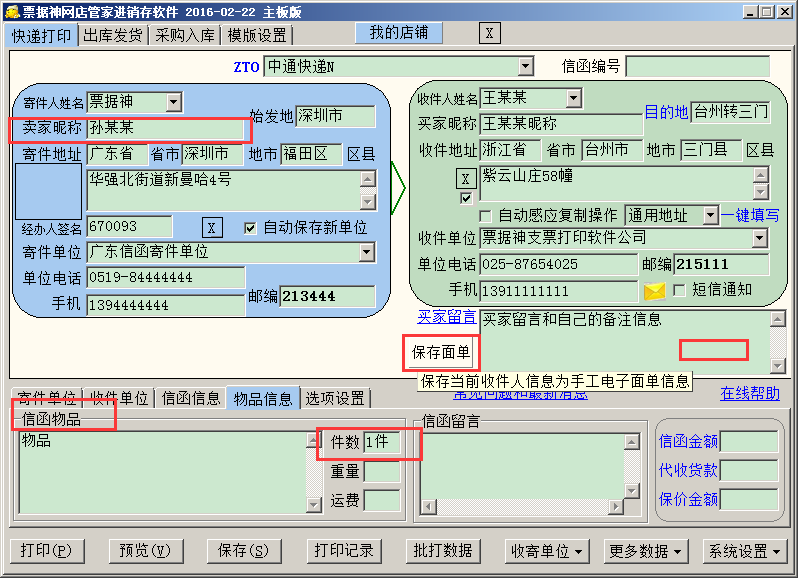Click the 批打数据 button
This screenshot has height=578, width=798.
coord(443,551)
